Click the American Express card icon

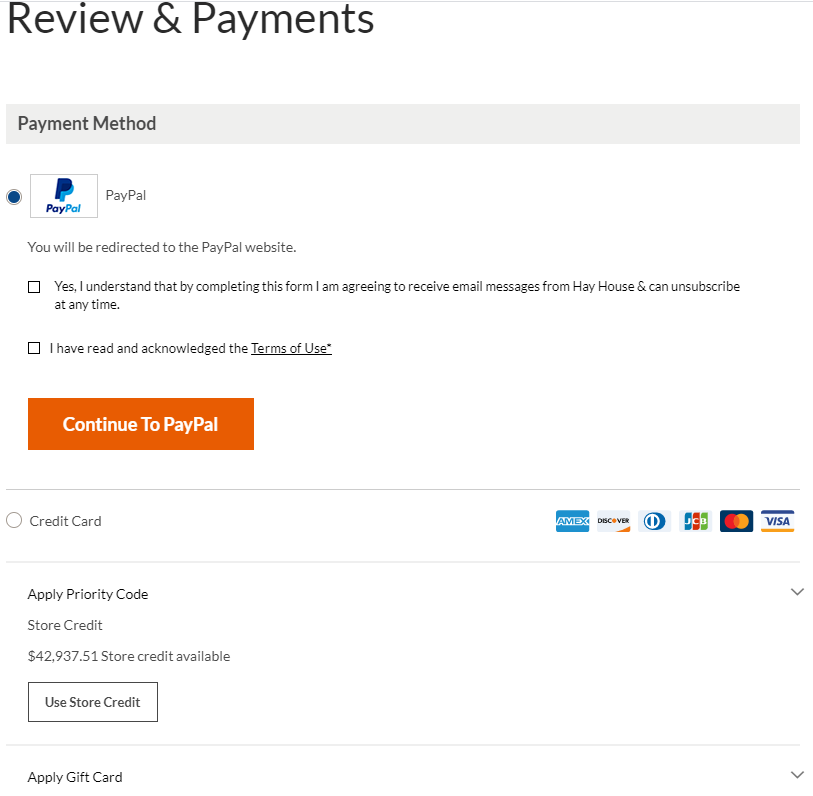pos(573,521)
